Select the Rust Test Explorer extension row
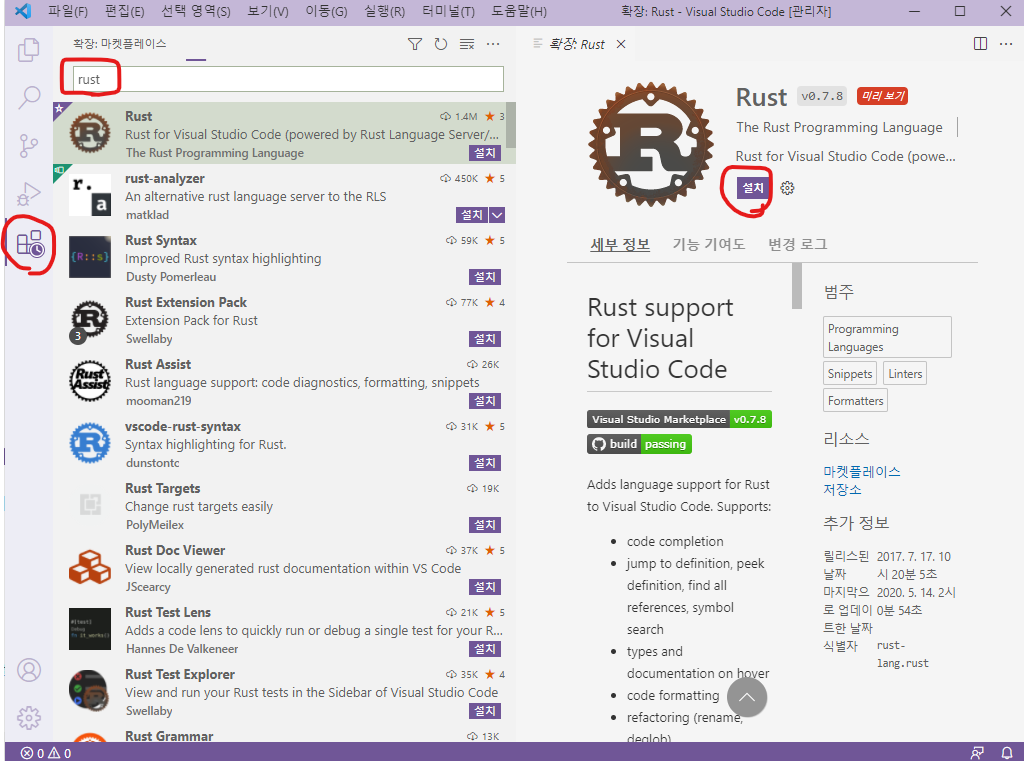1024x761 pixels. pyautogui.click(x=284, y=692)
